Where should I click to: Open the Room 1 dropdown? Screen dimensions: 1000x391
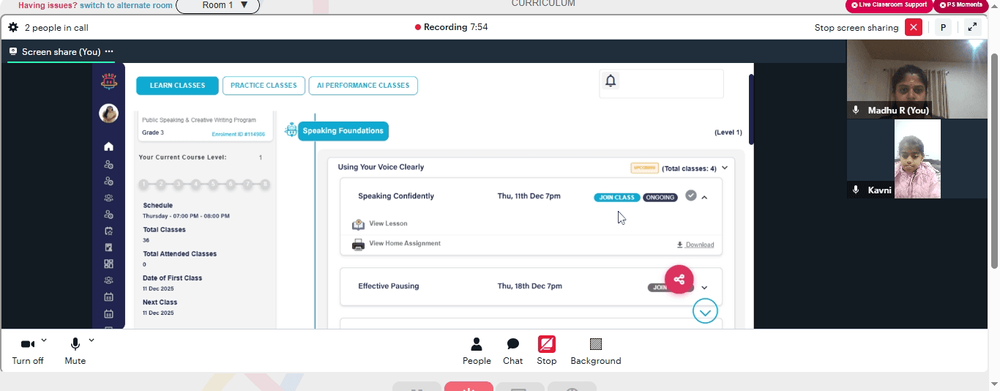[x=217, y=5]
